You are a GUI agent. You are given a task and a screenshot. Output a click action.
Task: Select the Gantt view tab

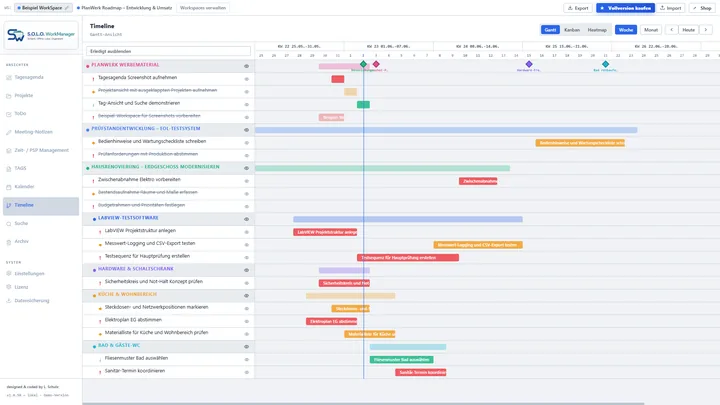(550, 30)
